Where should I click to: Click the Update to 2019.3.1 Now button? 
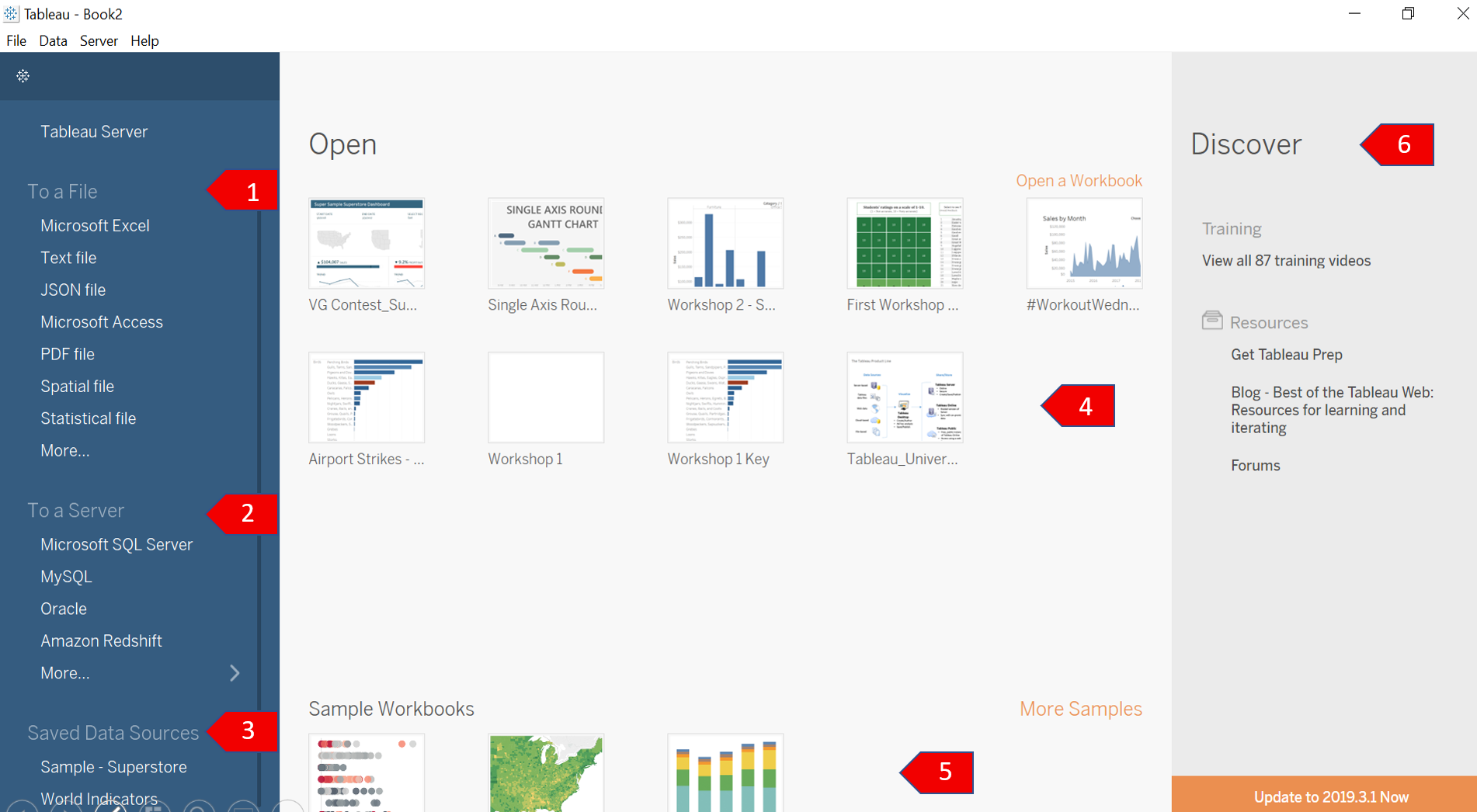coord(1331,796)
